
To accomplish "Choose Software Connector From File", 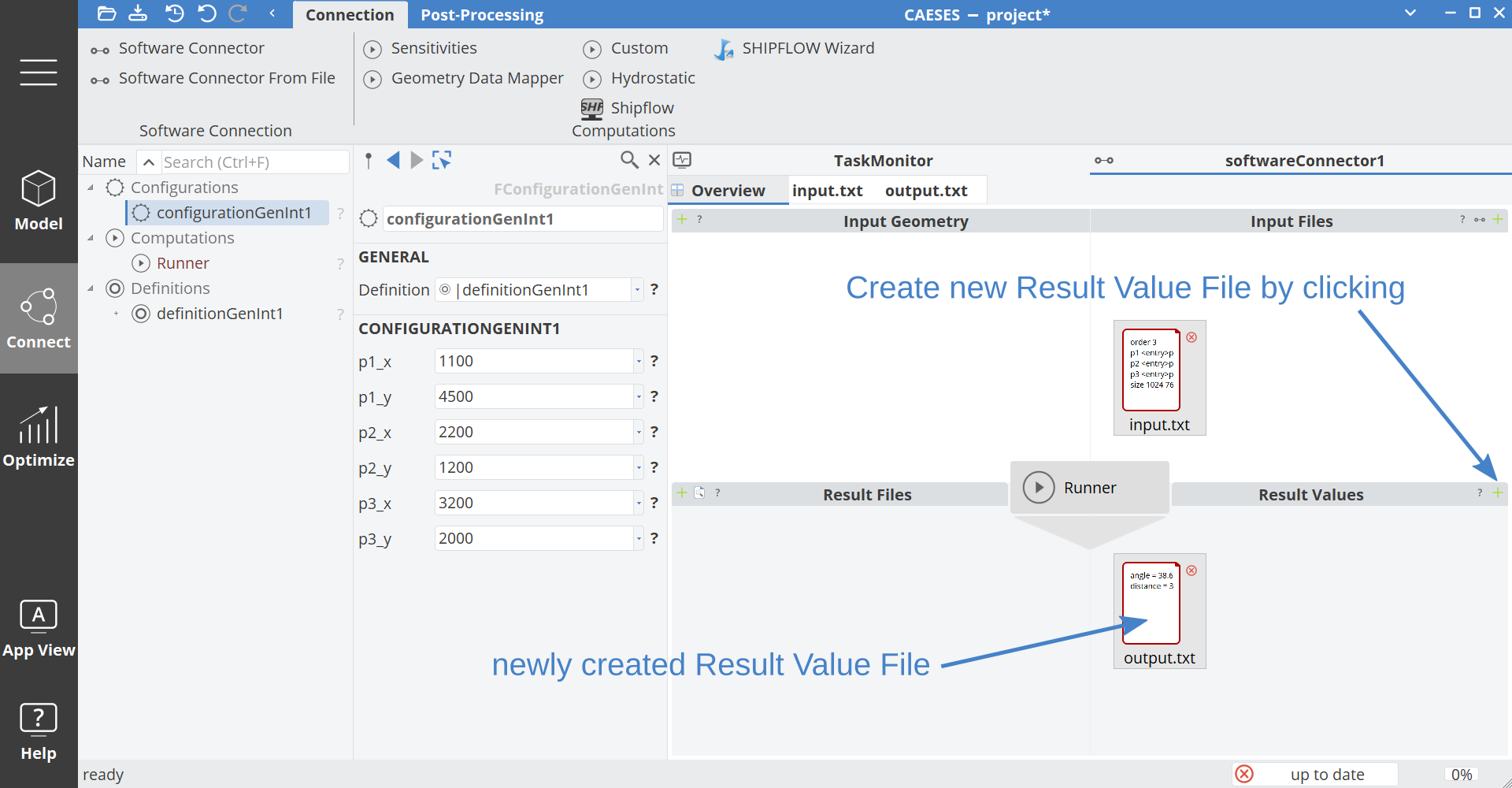I will (x=213, y=79).
